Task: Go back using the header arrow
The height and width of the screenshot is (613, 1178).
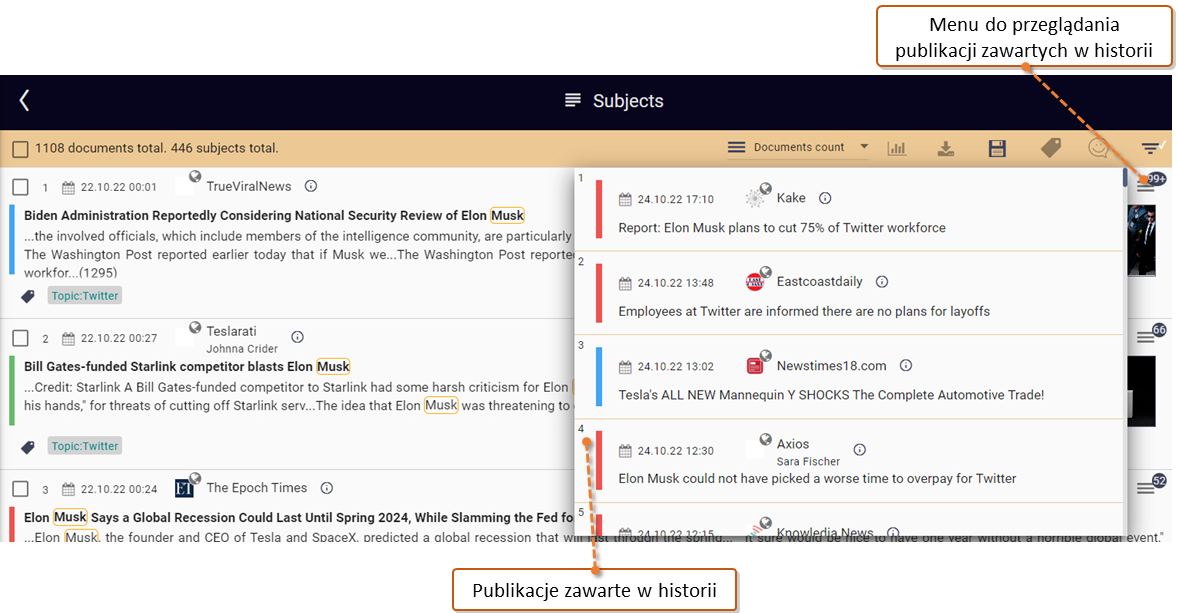Action: pos(25,101)
